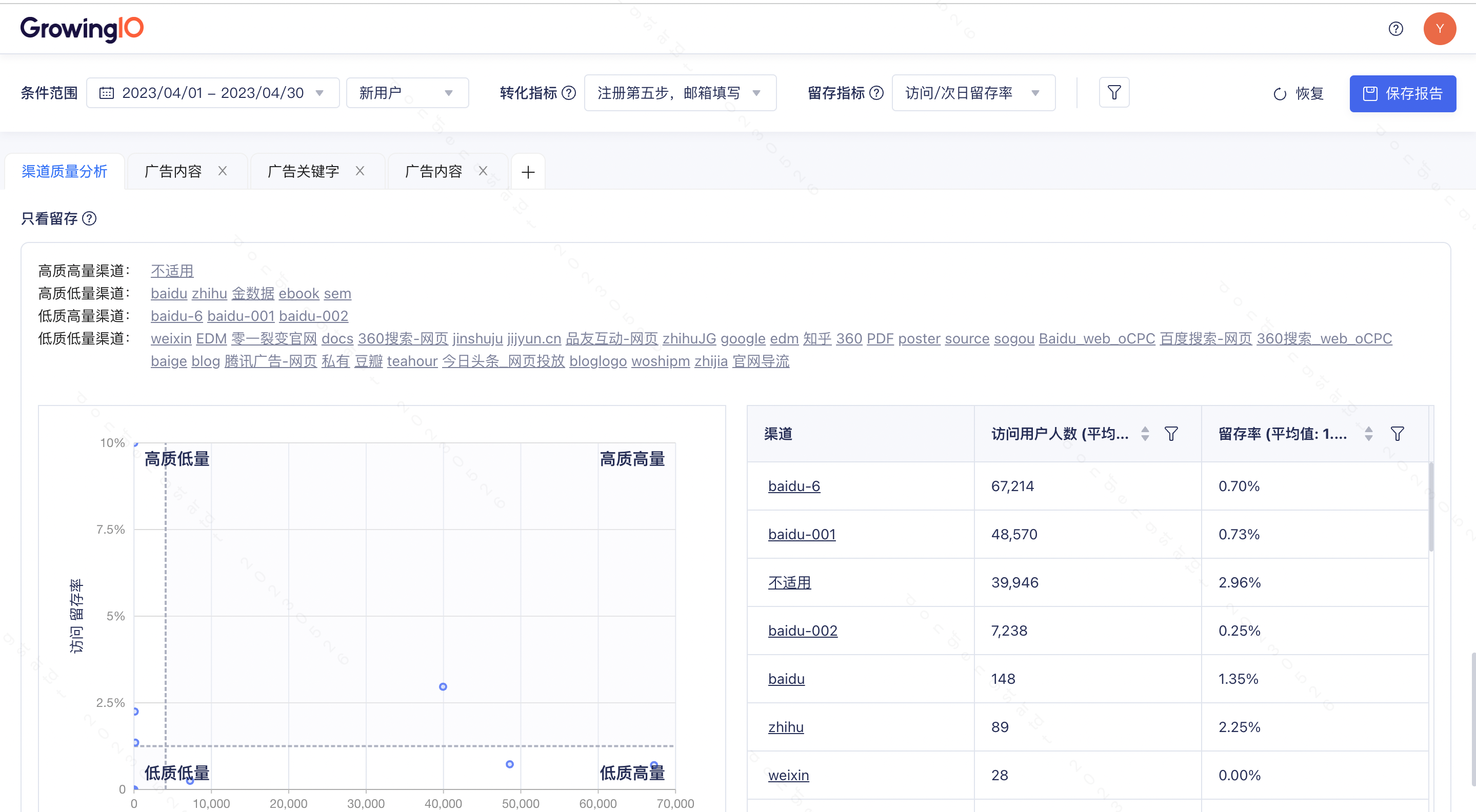The height and width of the screenshot is (812, 1476).
Task: Sort the 留存率 column
Action: pyautogui.click(x=1368, y=434)
